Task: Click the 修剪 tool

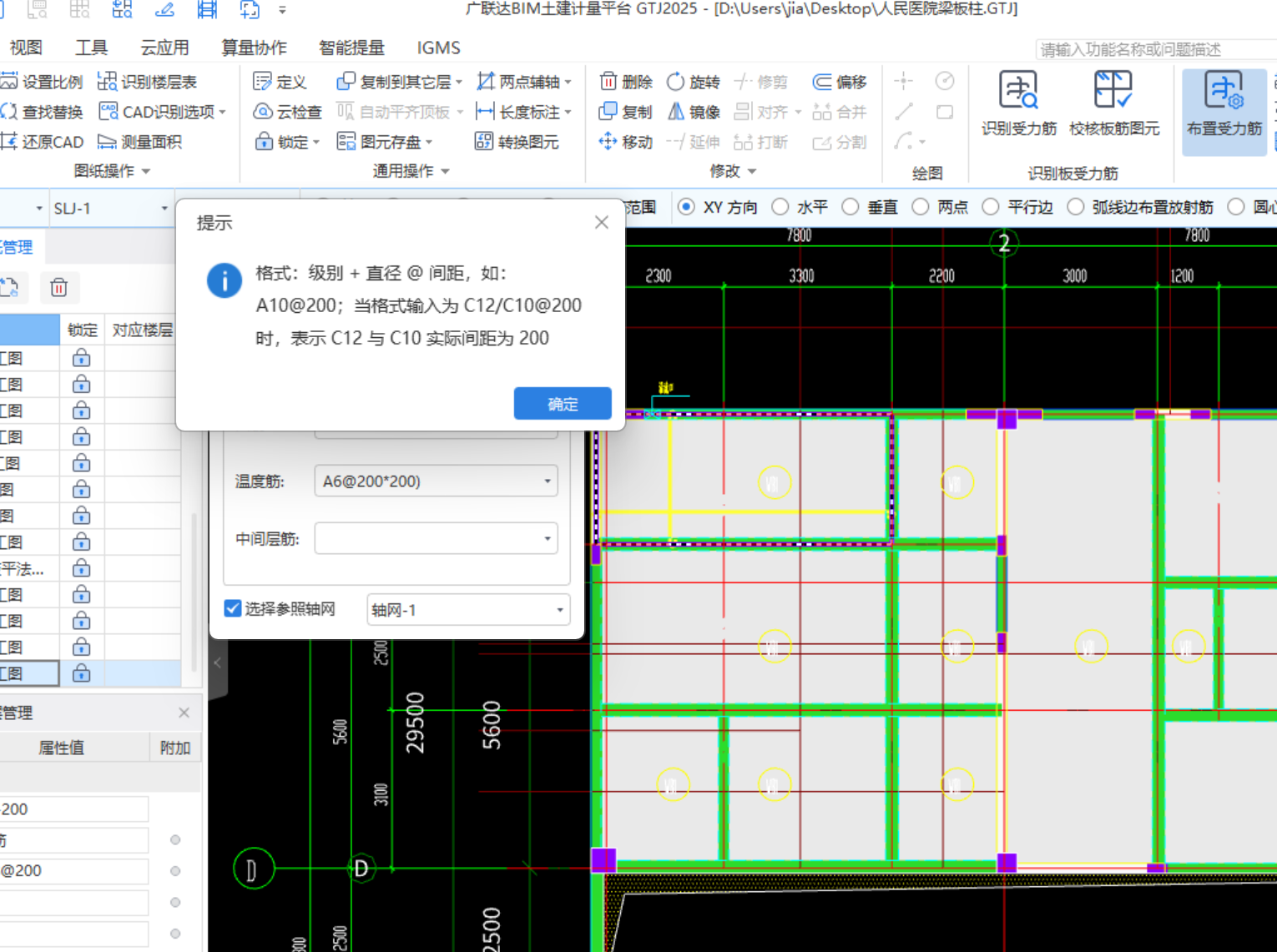Action: point(760,82)
